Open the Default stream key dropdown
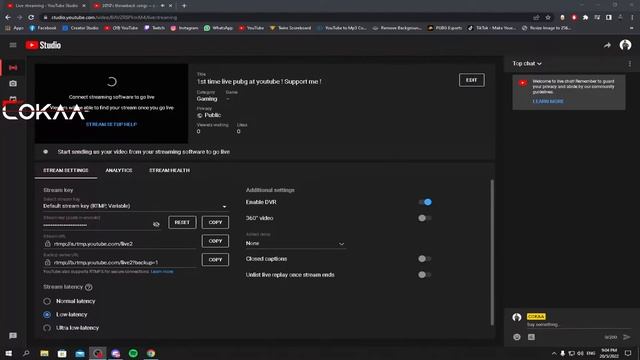The width and height of the screenshot is (640, 360). pyautogui.click(x=135, y=206)
